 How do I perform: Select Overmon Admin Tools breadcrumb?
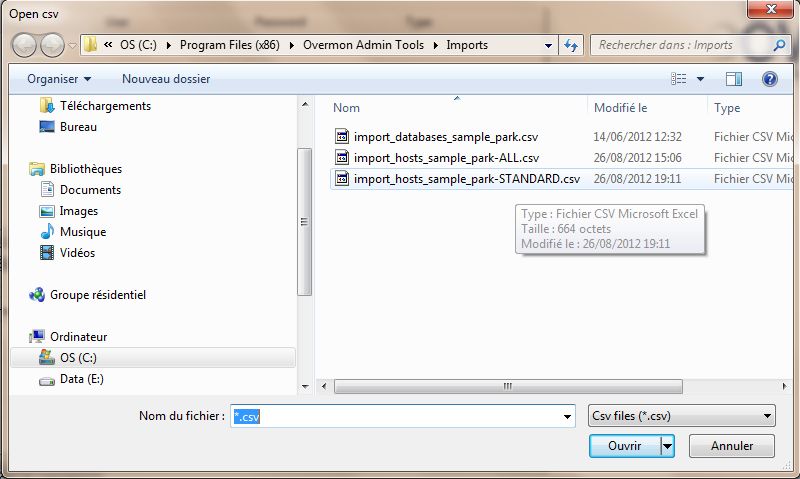pos(363,45)
